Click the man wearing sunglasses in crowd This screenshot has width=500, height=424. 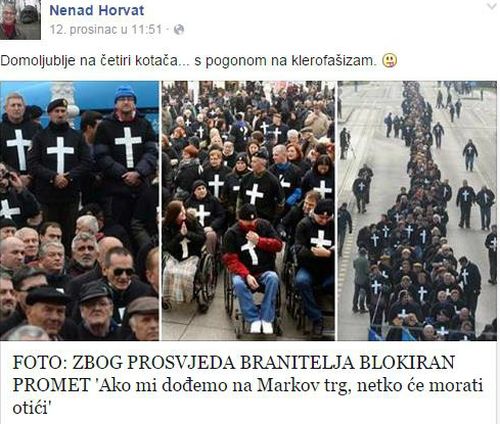click(x=120, y=277)
